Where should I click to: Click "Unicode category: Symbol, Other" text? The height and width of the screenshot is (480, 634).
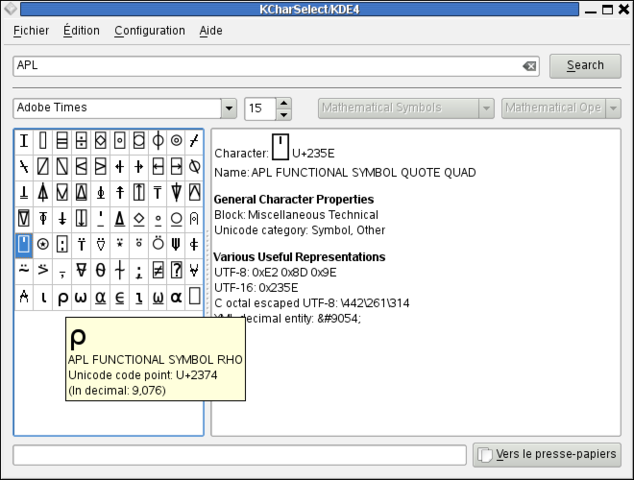coord(300,230)
